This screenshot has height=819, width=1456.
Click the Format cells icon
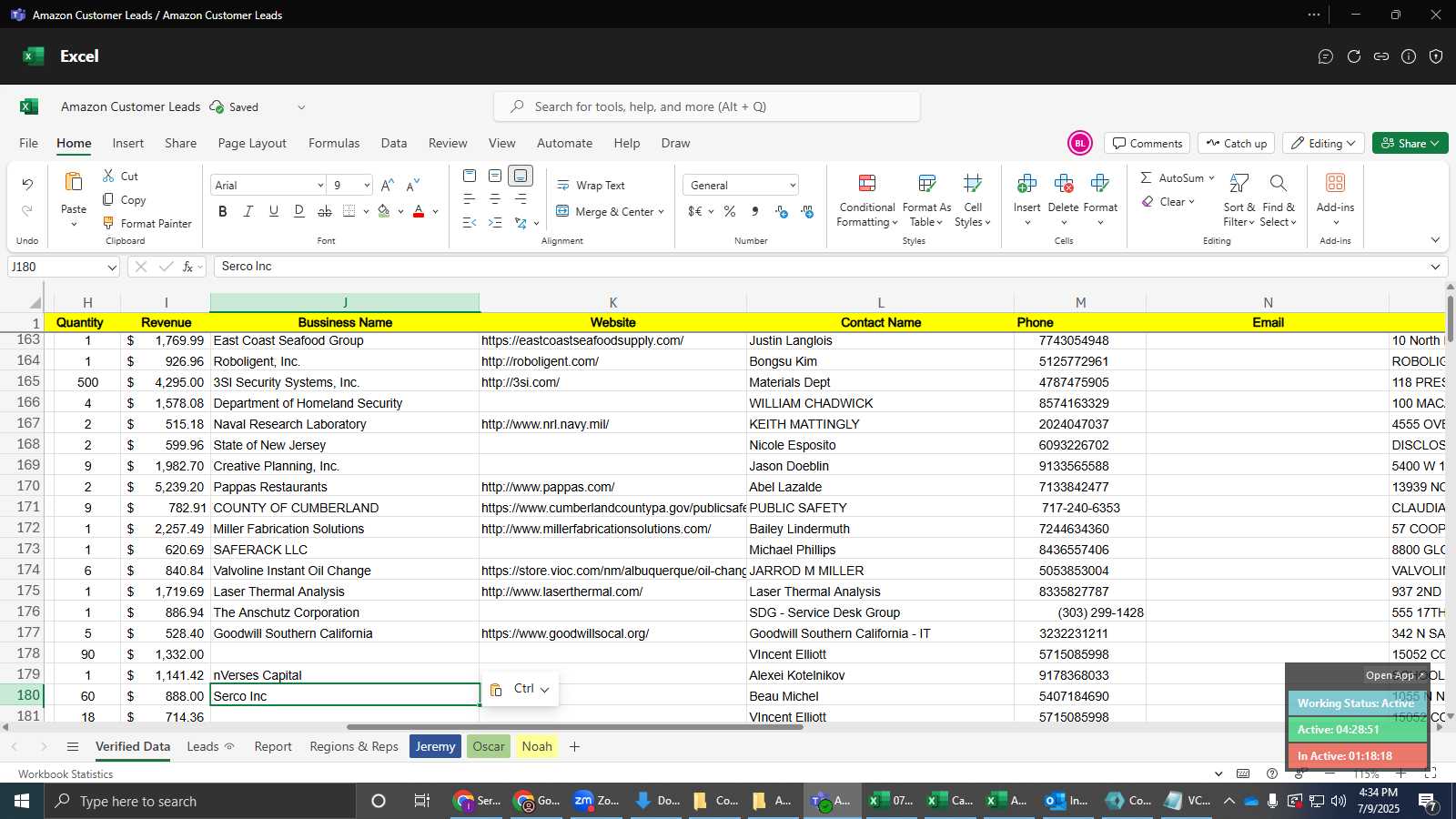click(x=1099, y=184)
